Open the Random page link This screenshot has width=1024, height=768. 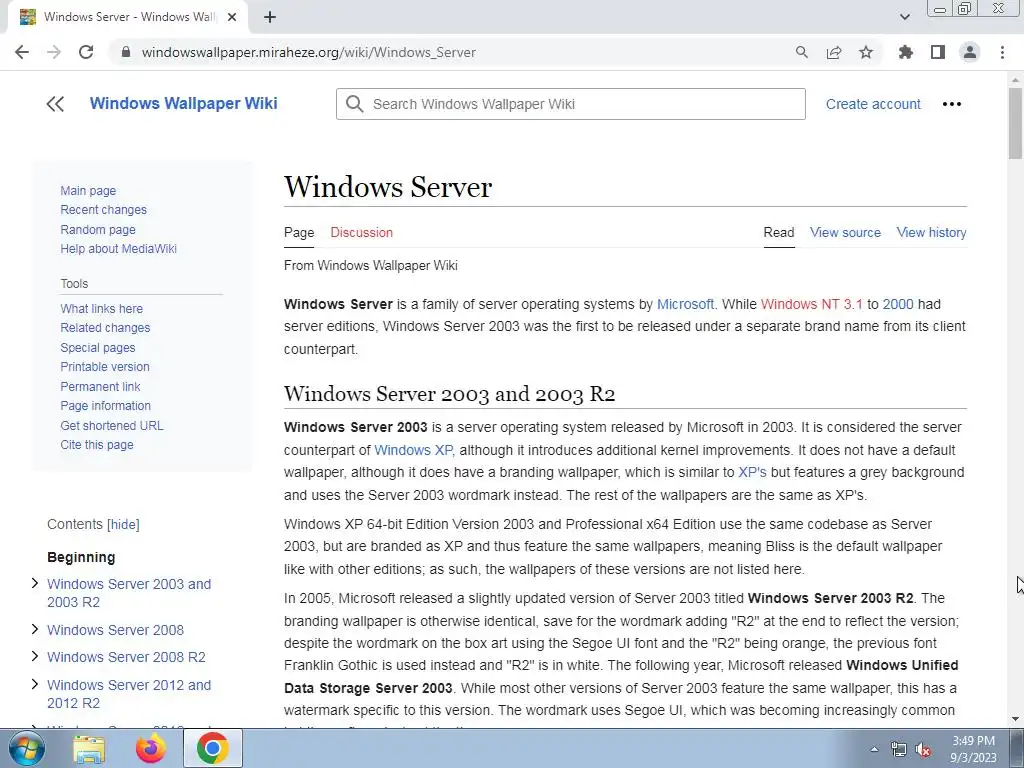tap(98, 230)
